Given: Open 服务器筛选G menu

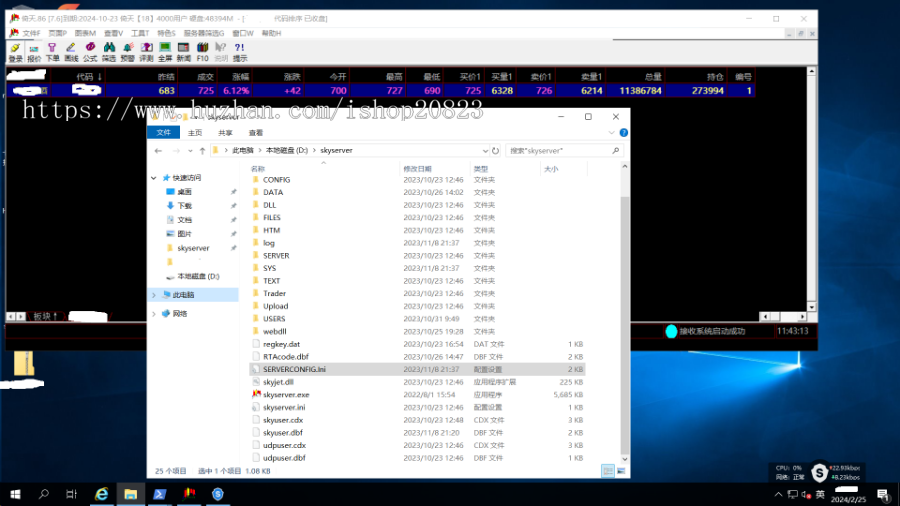Looking at the screenshot, I should click(x=204, y=33).
